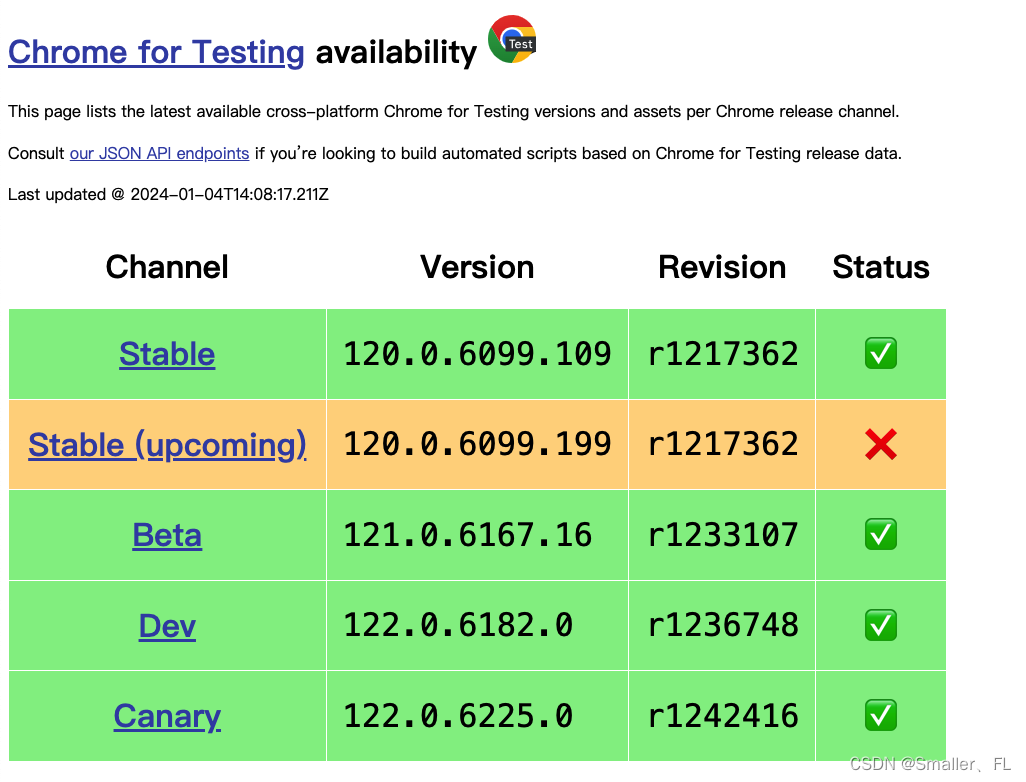Click the Chrome Test logo icon
This screenshot has height=782, width=1026.
tap(512, 39)
